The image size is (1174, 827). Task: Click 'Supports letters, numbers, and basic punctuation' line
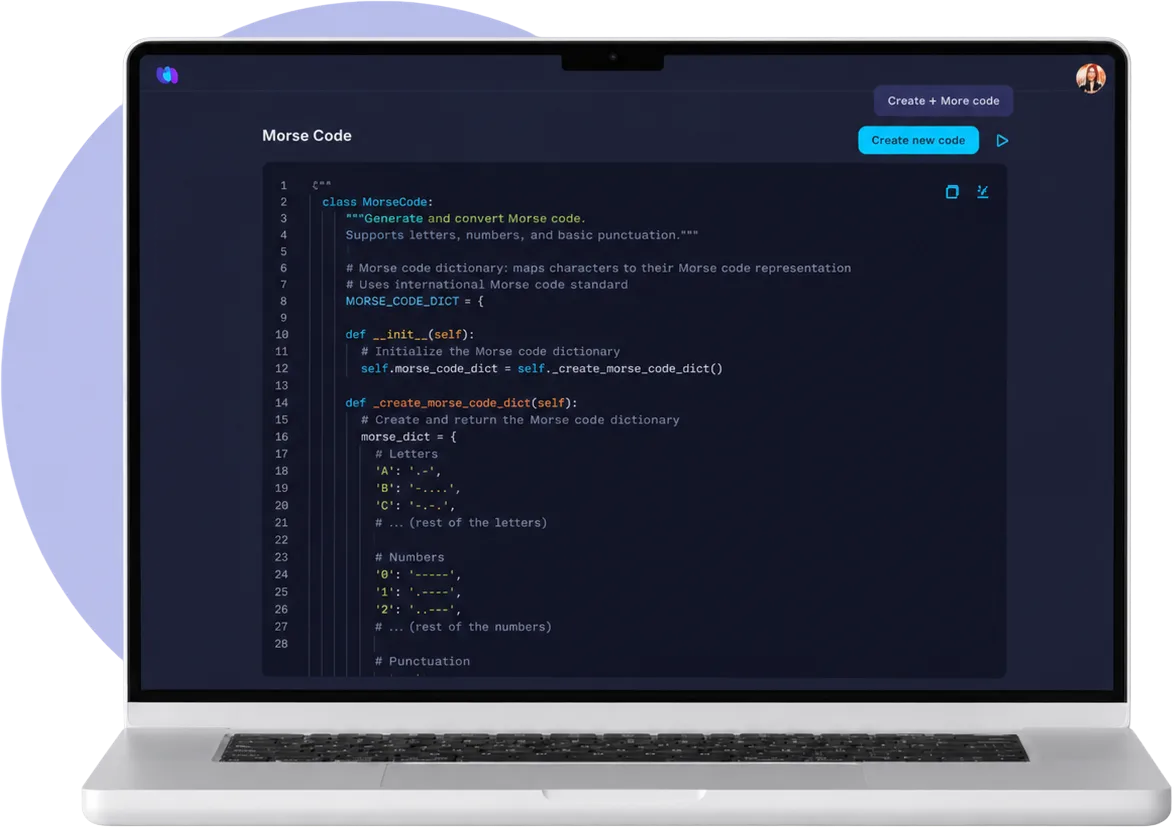(x=522, y=235)
